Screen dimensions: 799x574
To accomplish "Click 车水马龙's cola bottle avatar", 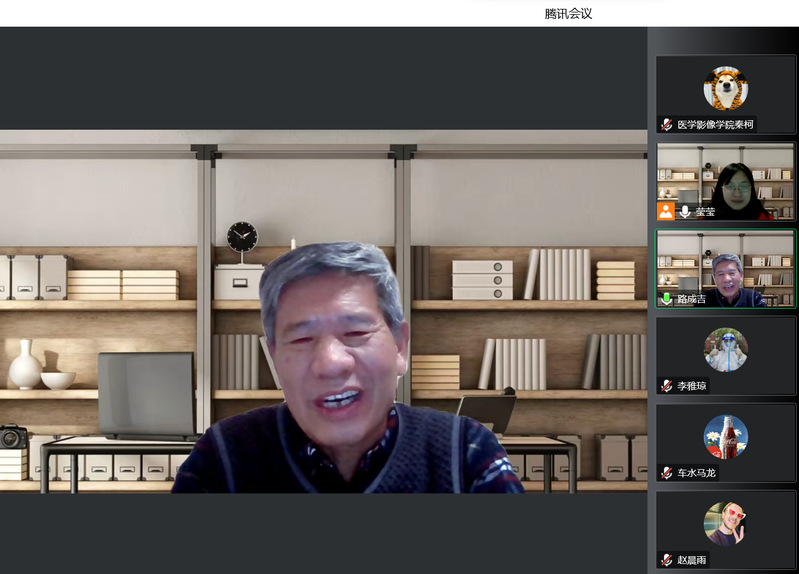I will (725, 437).
